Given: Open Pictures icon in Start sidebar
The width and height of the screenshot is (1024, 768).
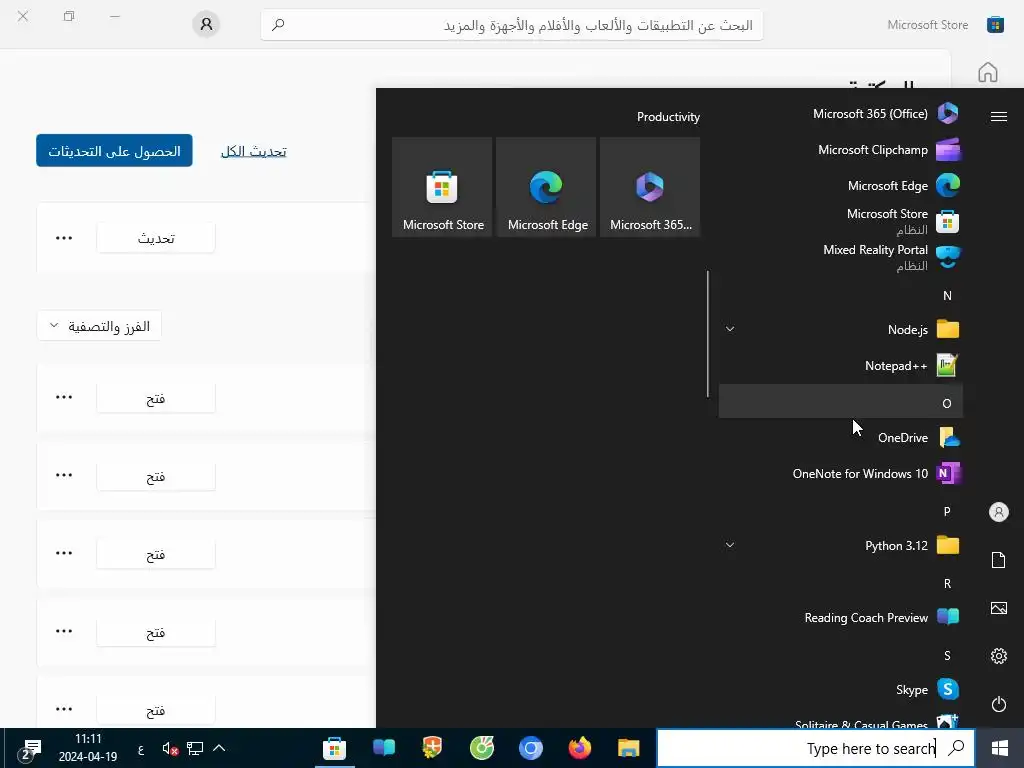Looking at the screenshot, I should point(999,608).
